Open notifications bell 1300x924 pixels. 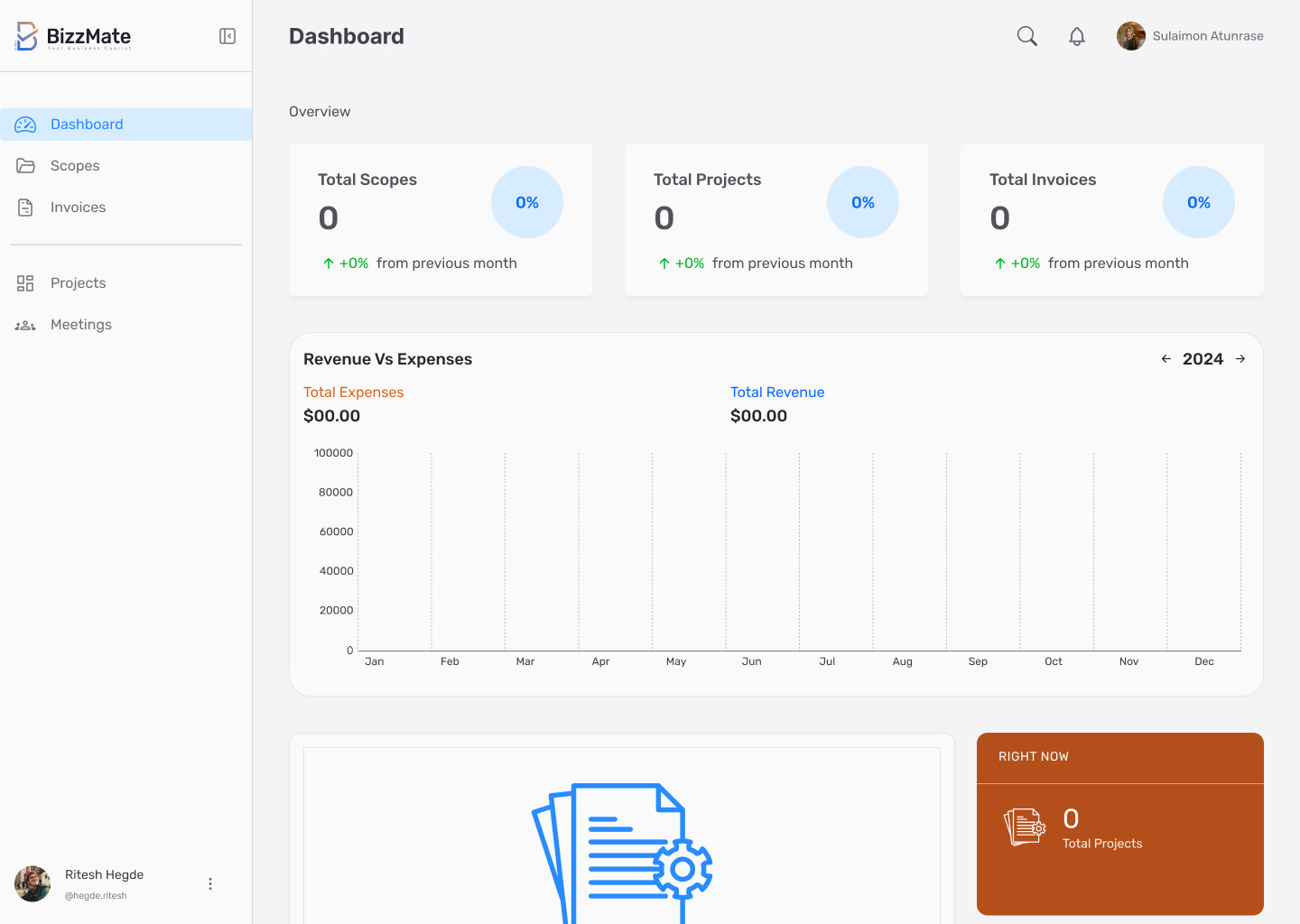point(1077,36)
